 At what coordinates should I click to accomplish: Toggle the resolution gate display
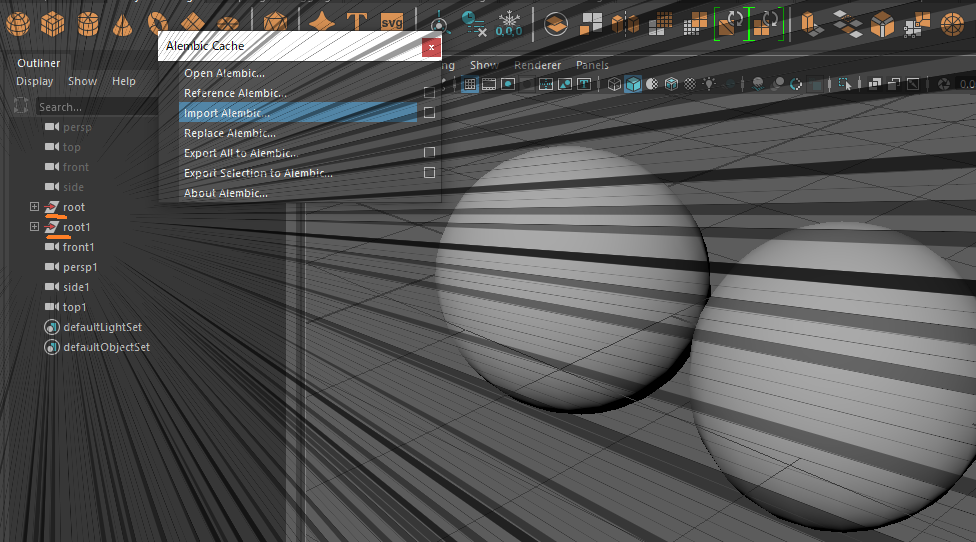(508, 84)
